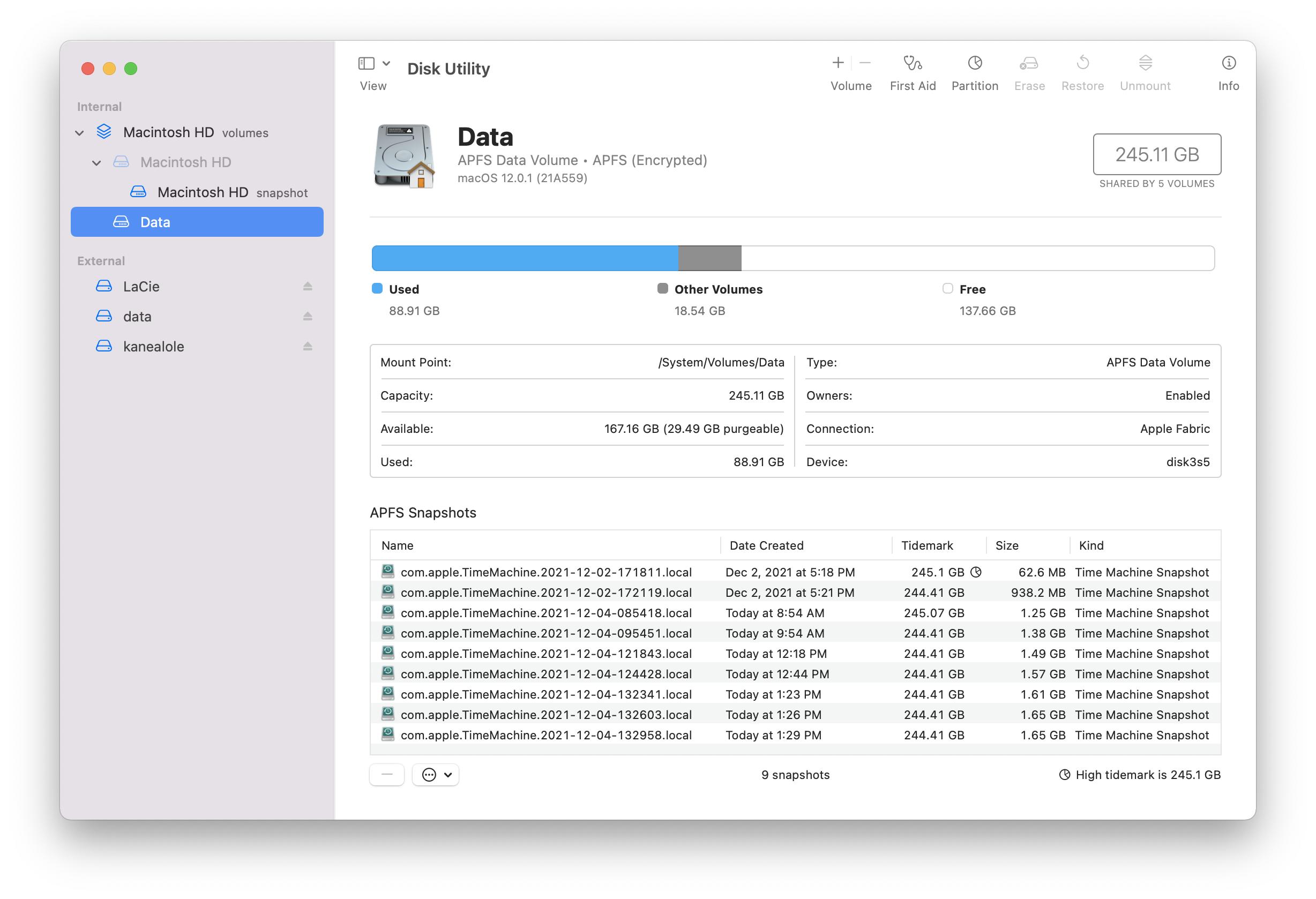Click the Time Machine icon of 171811 snapshot

click(388, 571)
